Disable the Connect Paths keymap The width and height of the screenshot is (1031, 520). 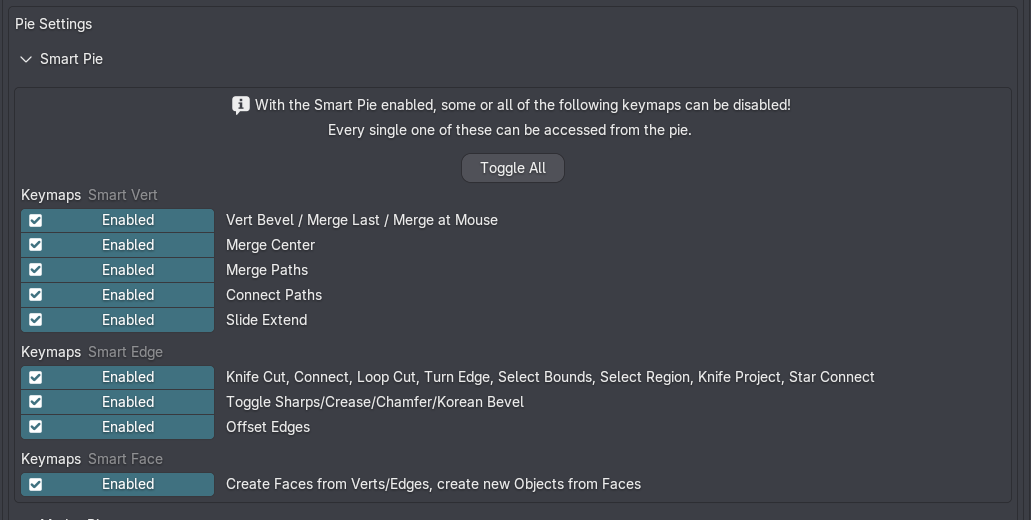tap(118, 295)
